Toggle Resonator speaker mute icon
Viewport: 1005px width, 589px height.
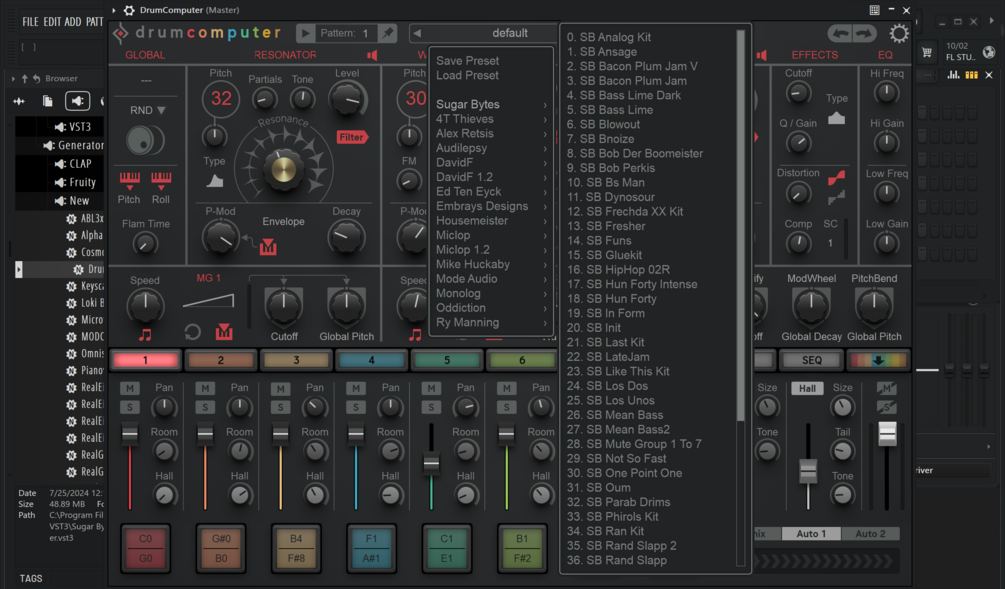coord(372,55)
